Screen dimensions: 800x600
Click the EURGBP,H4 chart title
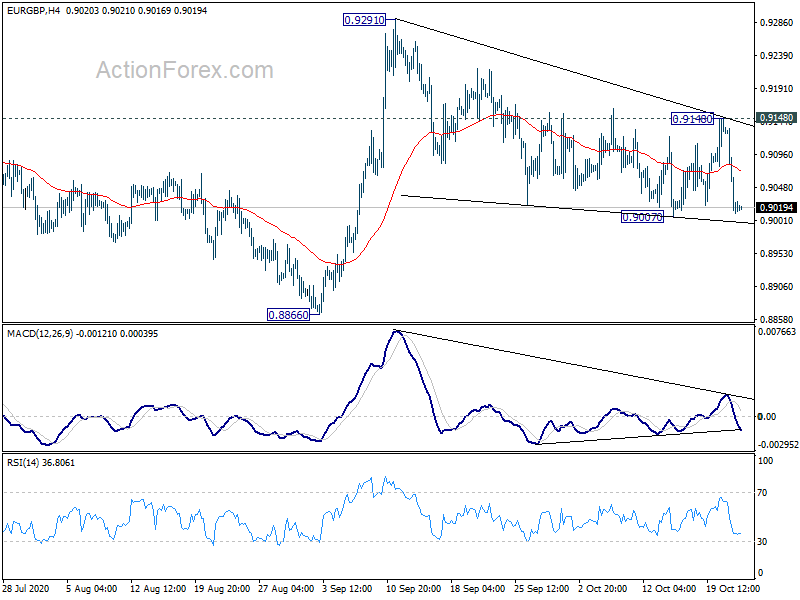point(33,10)
